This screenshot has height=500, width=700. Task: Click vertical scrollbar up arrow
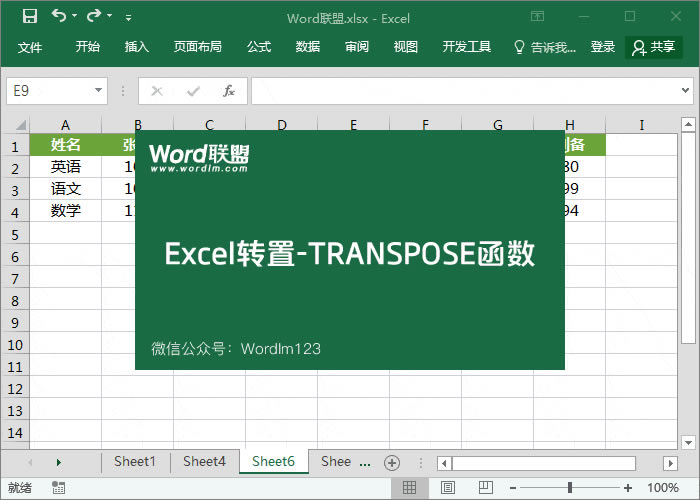click(688, 124)
